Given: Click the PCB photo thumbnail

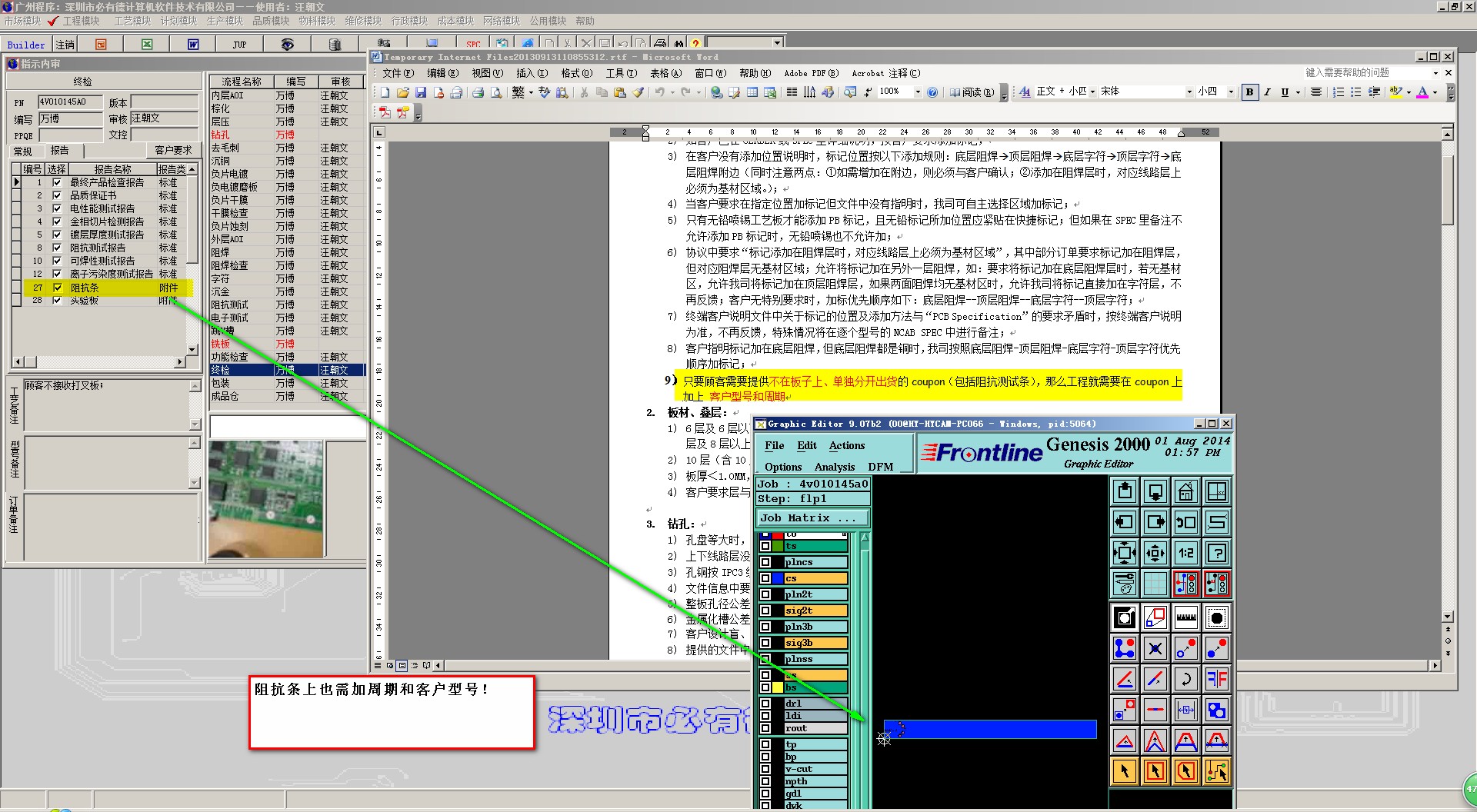Looking at the screenshot, I should tap(266, 500).
